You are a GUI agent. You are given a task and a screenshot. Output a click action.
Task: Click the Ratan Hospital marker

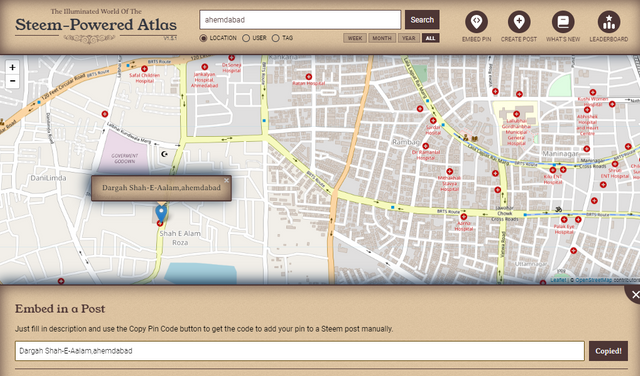pos(309,77)
